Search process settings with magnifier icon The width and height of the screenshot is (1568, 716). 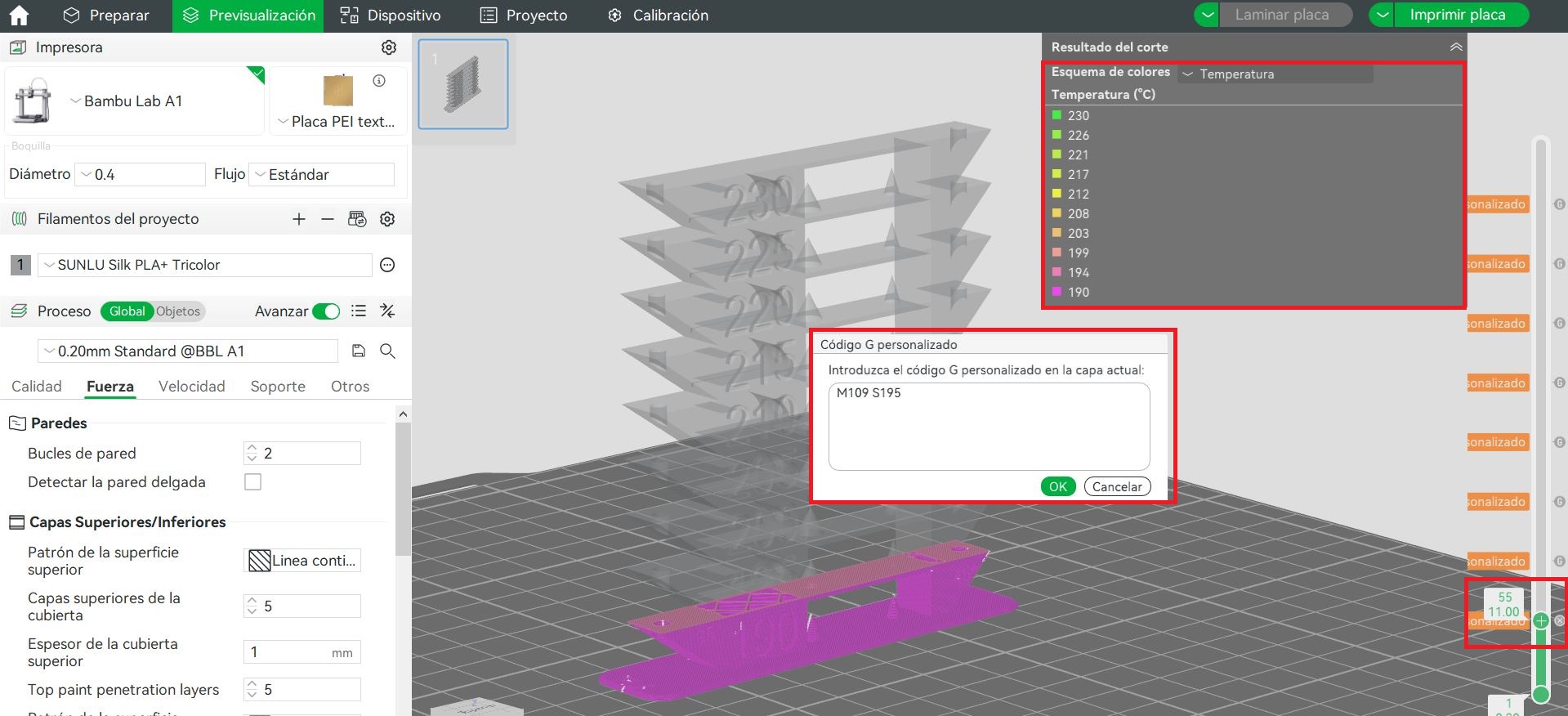pyautogui.click(x=388, y=351)
